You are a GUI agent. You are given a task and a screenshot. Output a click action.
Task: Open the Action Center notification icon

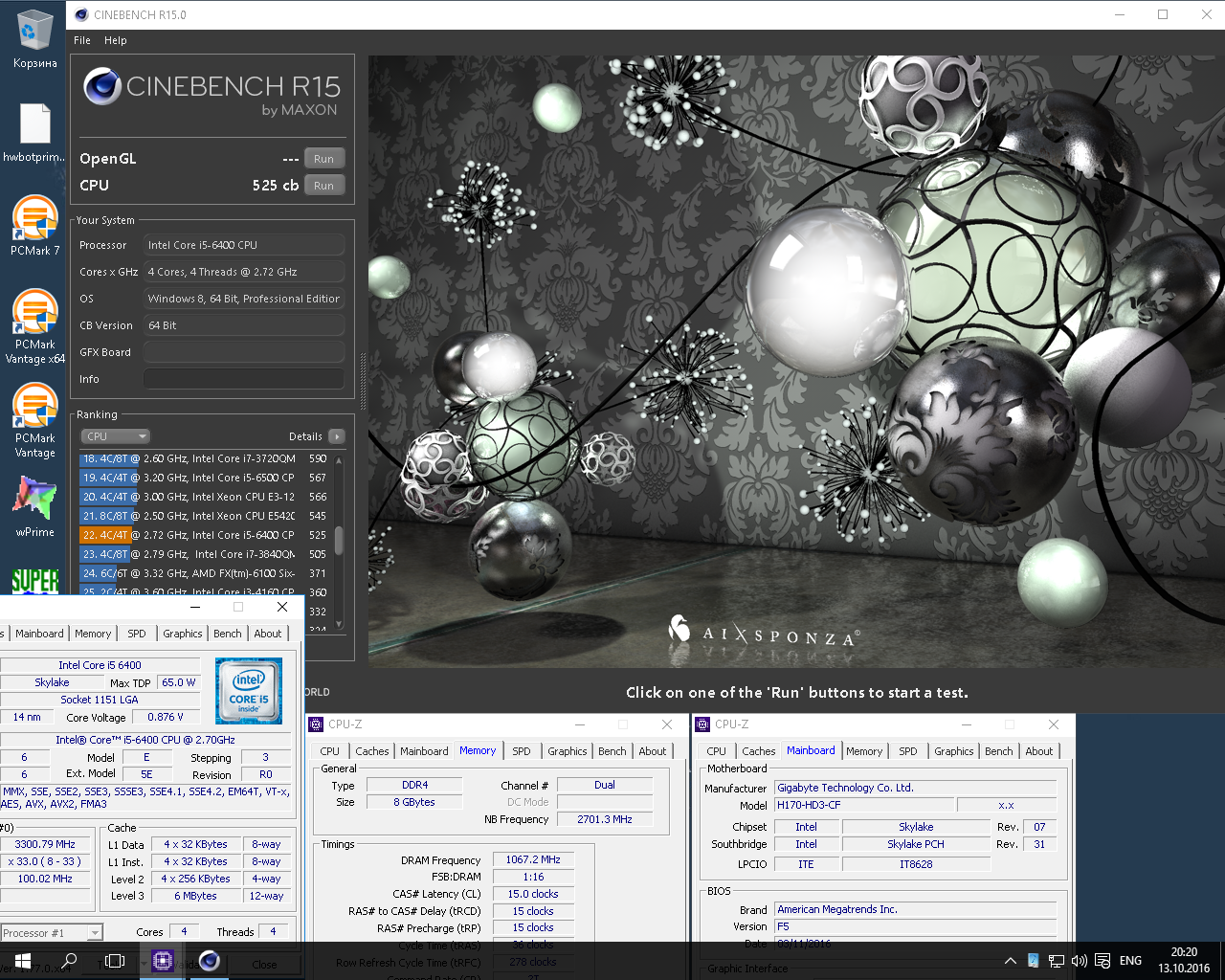[1102, 961]
